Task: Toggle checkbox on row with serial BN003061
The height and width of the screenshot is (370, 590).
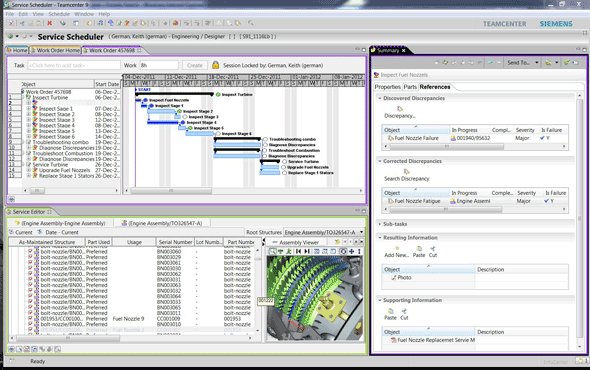Action: click(x=31, y=263)
